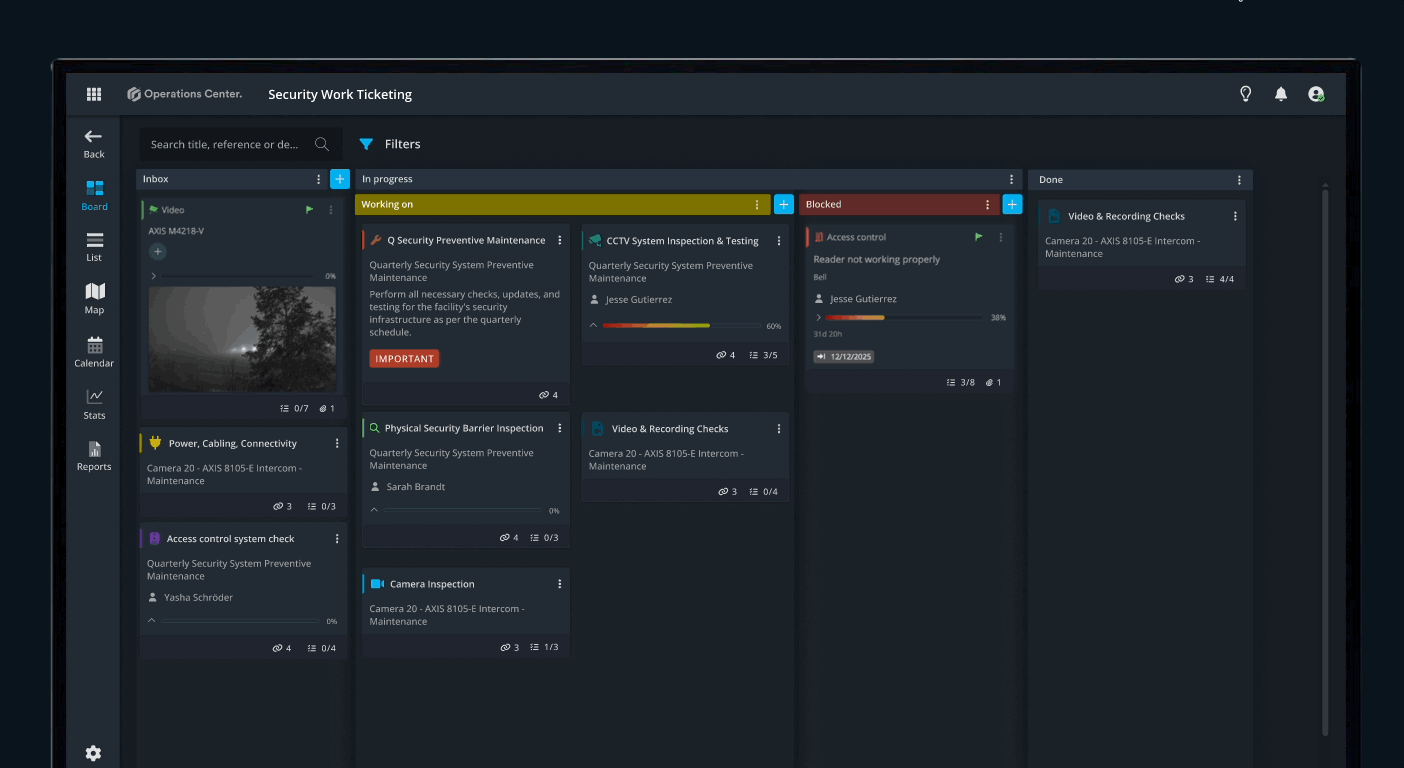The height and width of the screenshot is (768, 1404).
Task: Click the Security Work Ticketing title
Action: point(340,94)
